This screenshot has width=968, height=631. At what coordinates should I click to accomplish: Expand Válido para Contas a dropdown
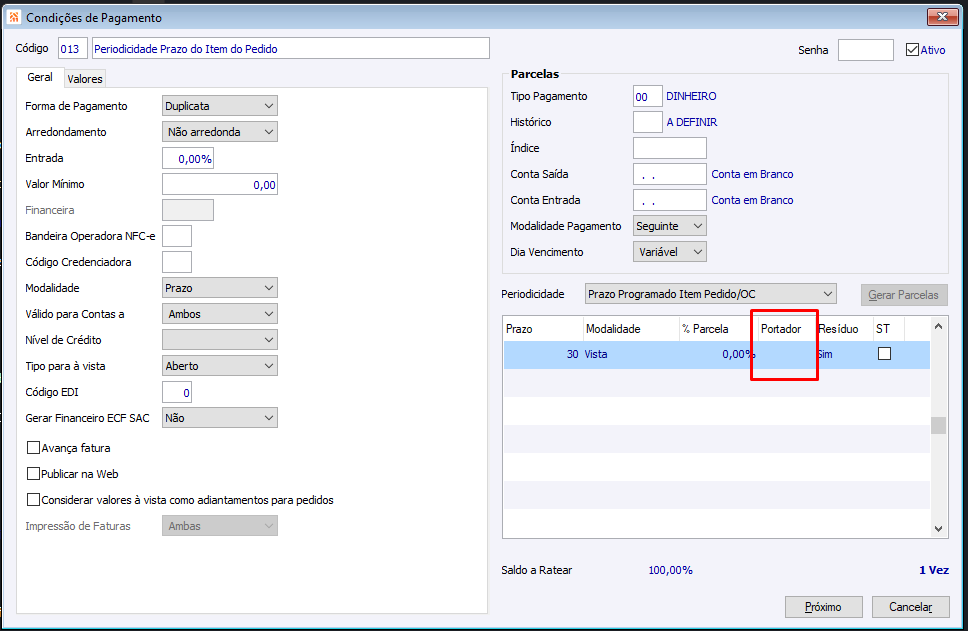click(219, 314)
